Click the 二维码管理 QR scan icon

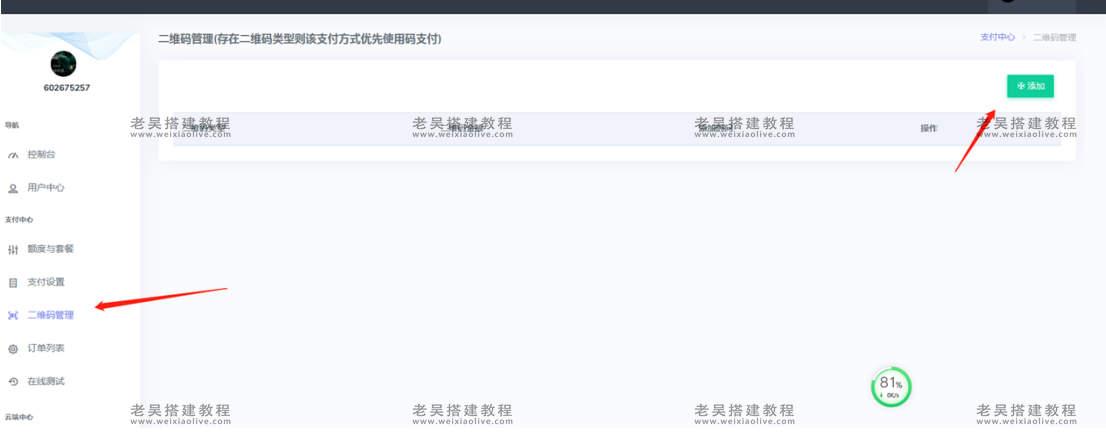[13, 316]
